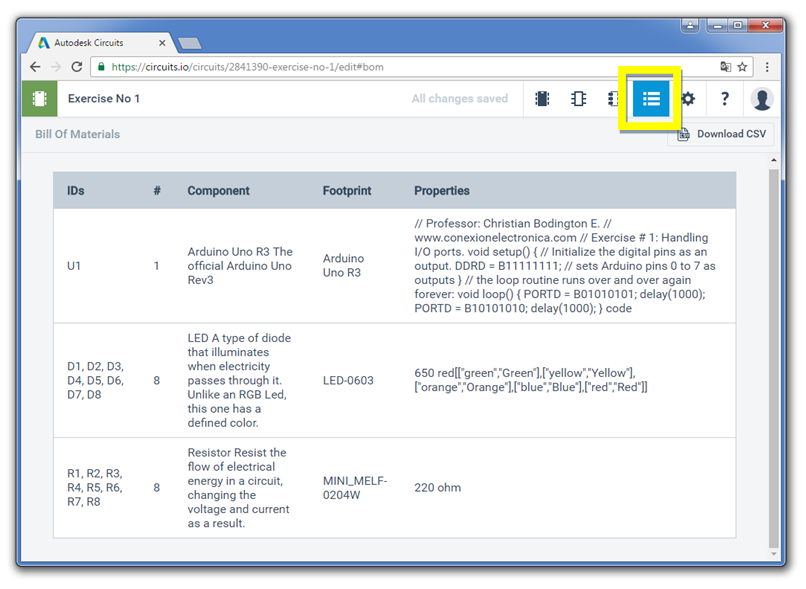Go back with browser back arrow
806x589 pixels.
click(35, 67)
